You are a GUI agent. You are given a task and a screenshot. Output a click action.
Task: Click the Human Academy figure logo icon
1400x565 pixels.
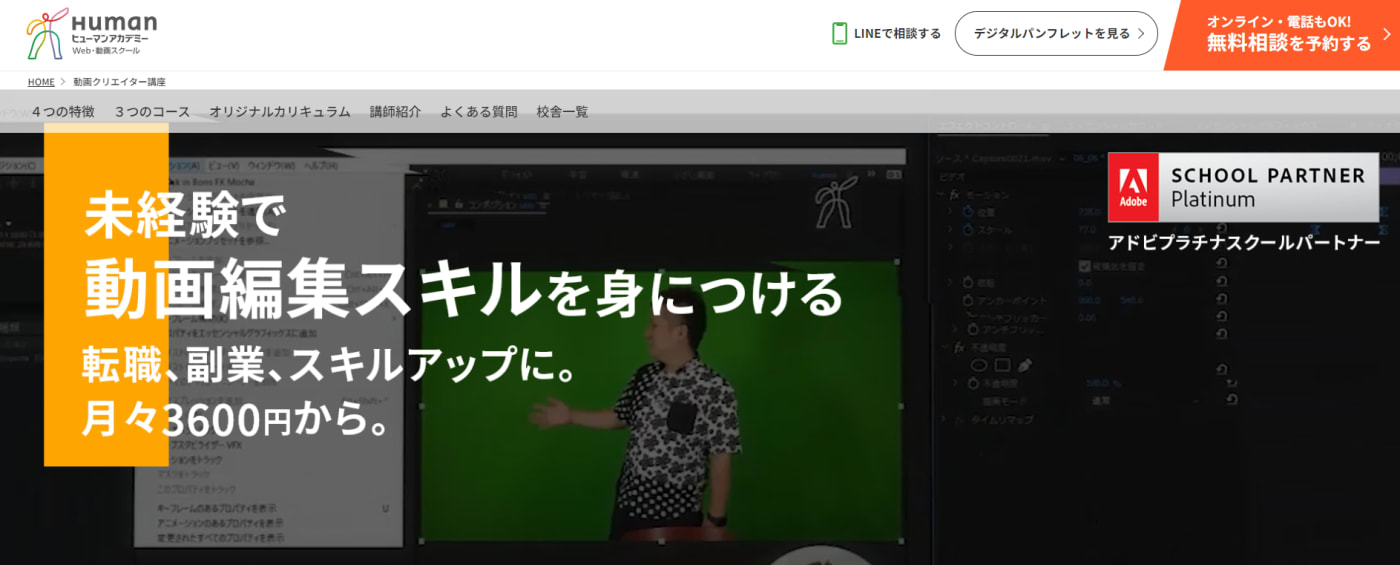click(x=46, y=35)
